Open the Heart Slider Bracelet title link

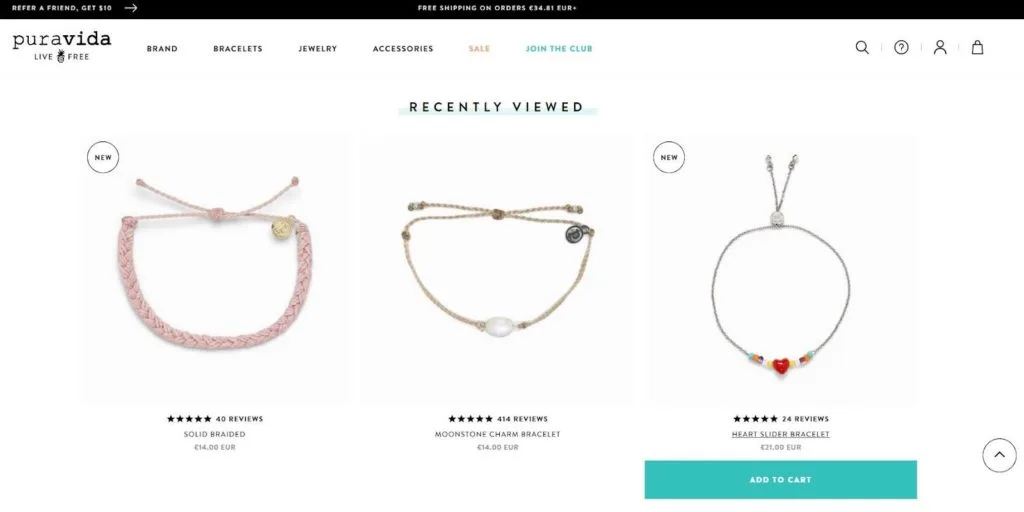point(780,434)
